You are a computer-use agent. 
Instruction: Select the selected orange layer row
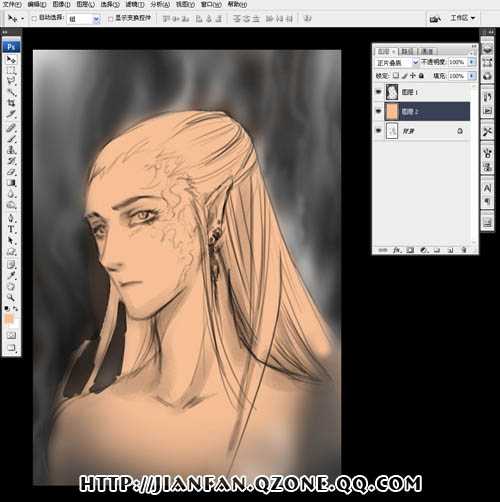[x=427, y=111]
